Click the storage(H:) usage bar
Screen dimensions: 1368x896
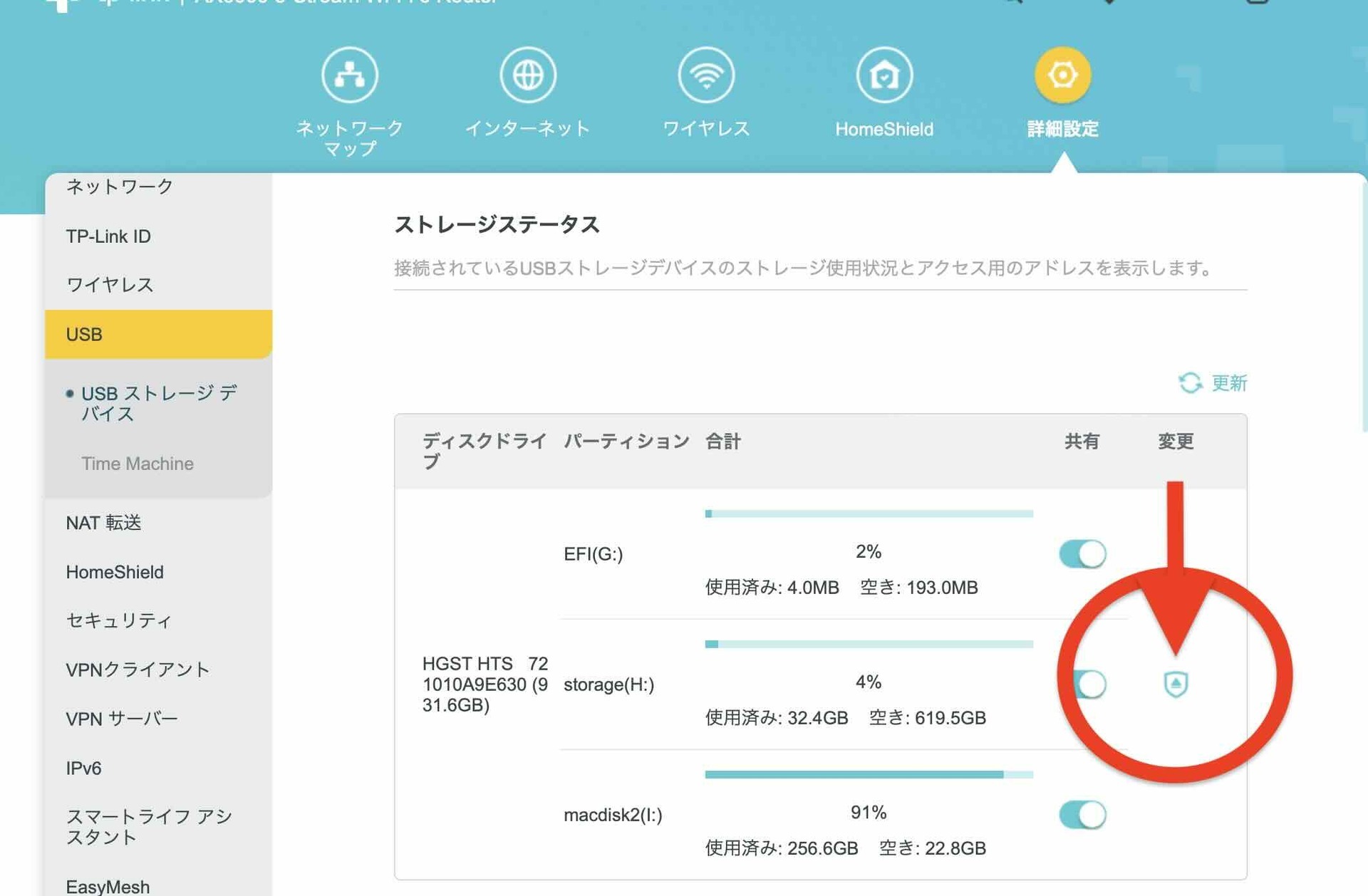(x=869, y=644)
